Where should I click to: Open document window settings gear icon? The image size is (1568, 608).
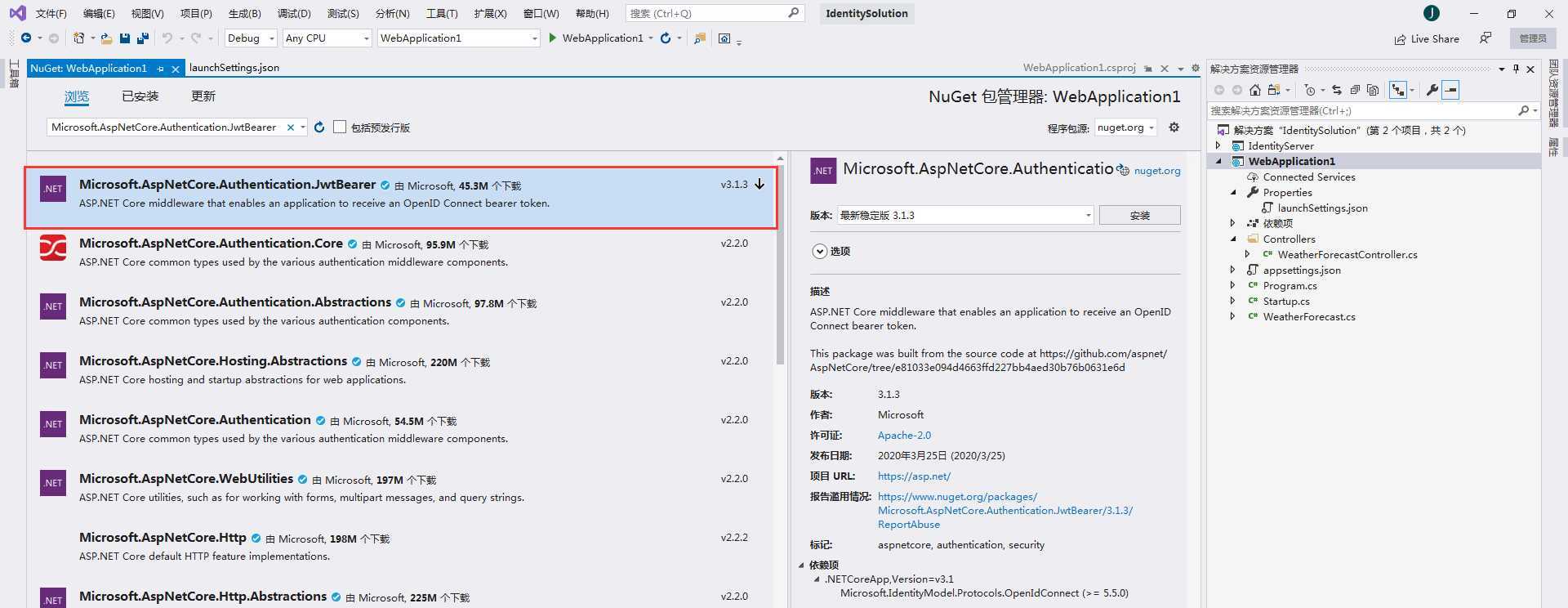(1196, 69)
